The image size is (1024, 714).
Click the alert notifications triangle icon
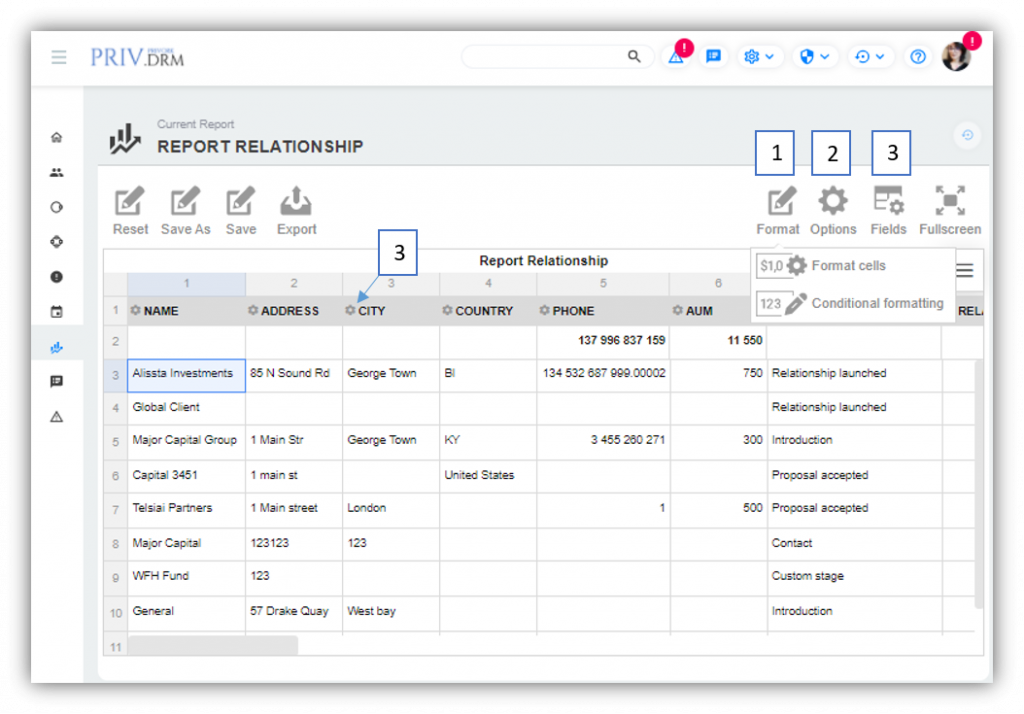[677, 57]
